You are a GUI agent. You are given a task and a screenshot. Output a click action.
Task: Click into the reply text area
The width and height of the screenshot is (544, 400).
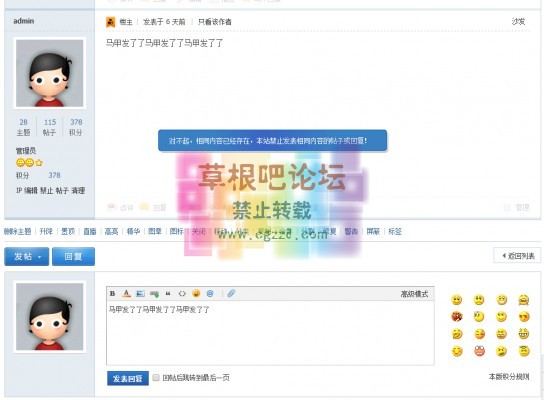(x=270, y=333)
